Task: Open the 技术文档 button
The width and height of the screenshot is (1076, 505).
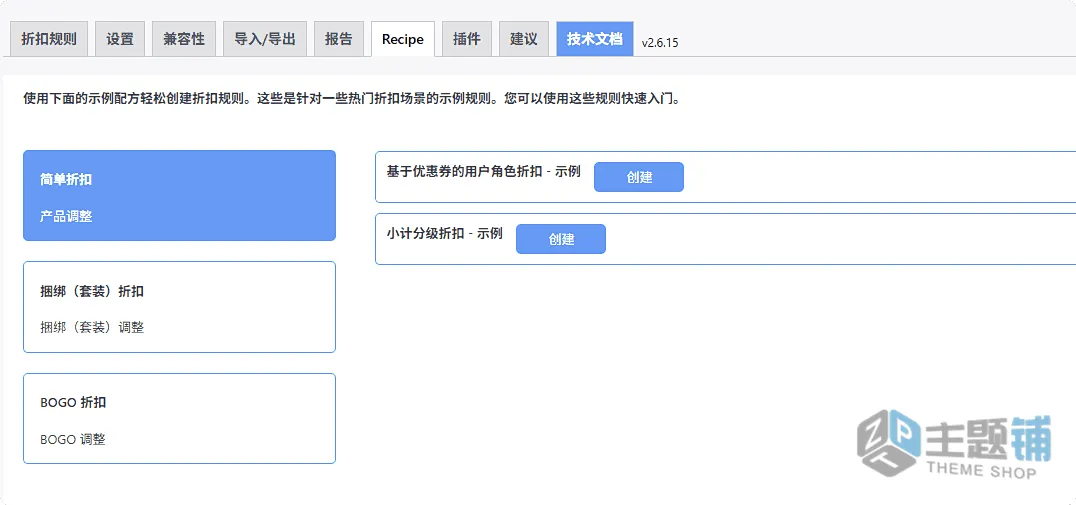Action: 594,38
